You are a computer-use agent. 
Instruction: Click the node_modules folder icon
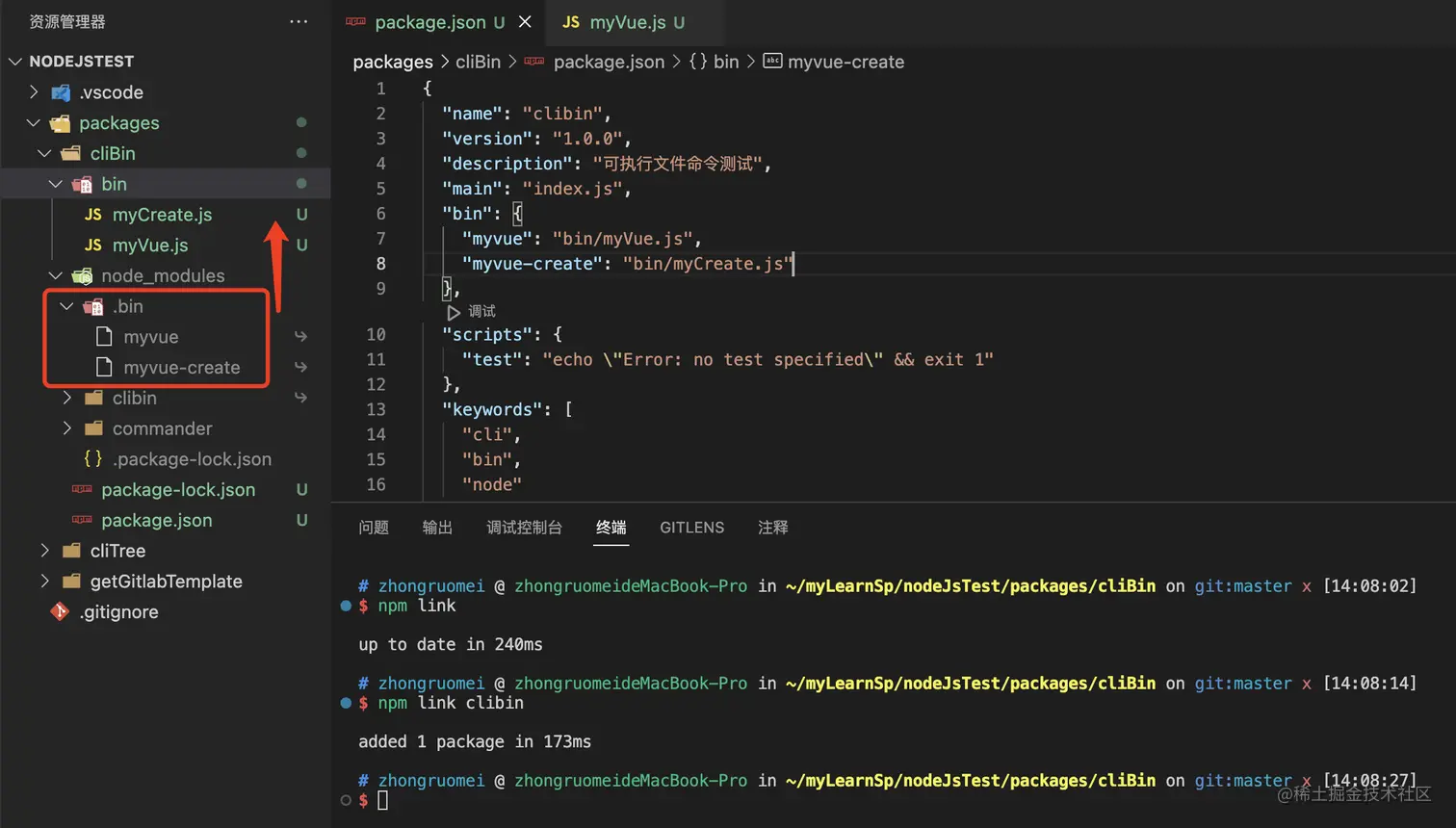tap(83, 275)
